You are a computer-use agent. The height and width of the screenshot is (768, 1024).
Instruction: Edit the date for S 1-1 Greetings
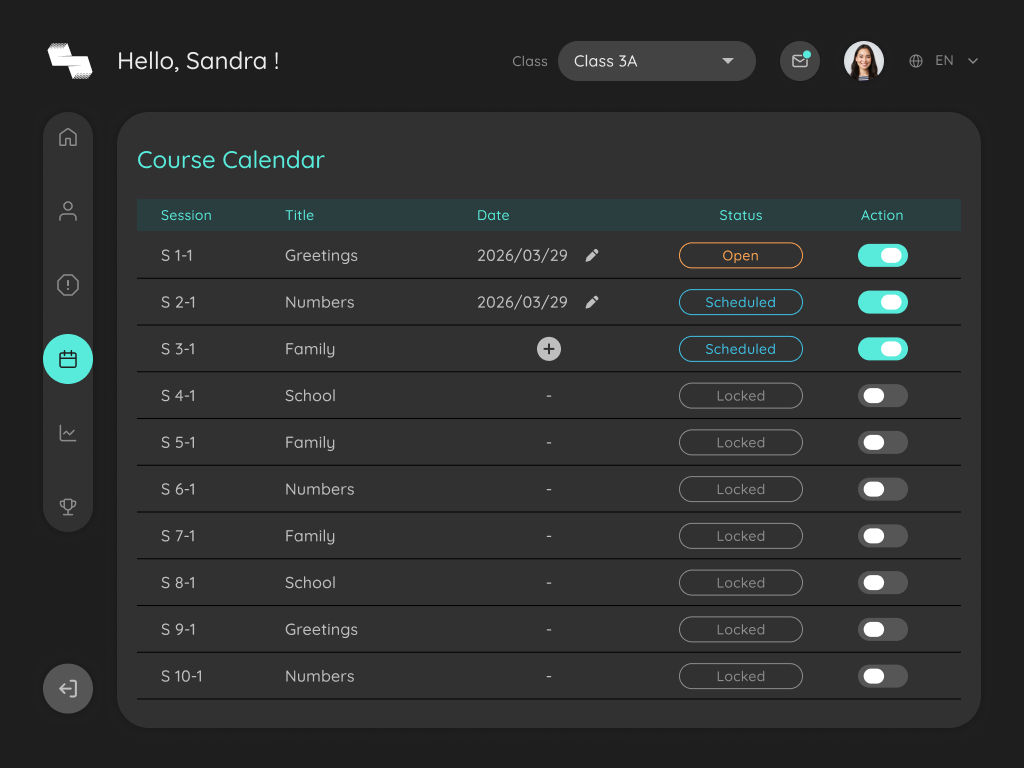[592, 255]
